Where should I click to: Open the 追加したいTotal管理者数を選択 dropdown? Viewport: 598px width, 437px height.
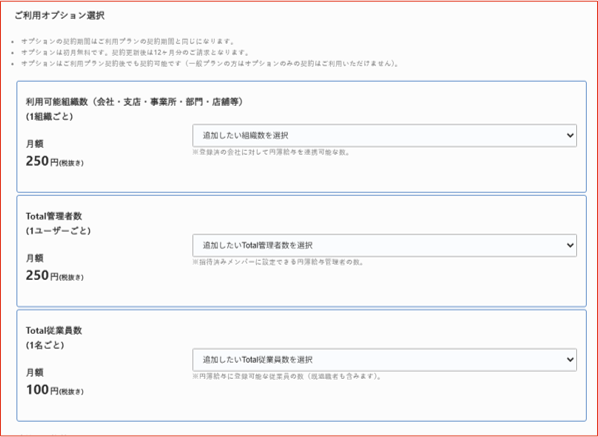384,245
